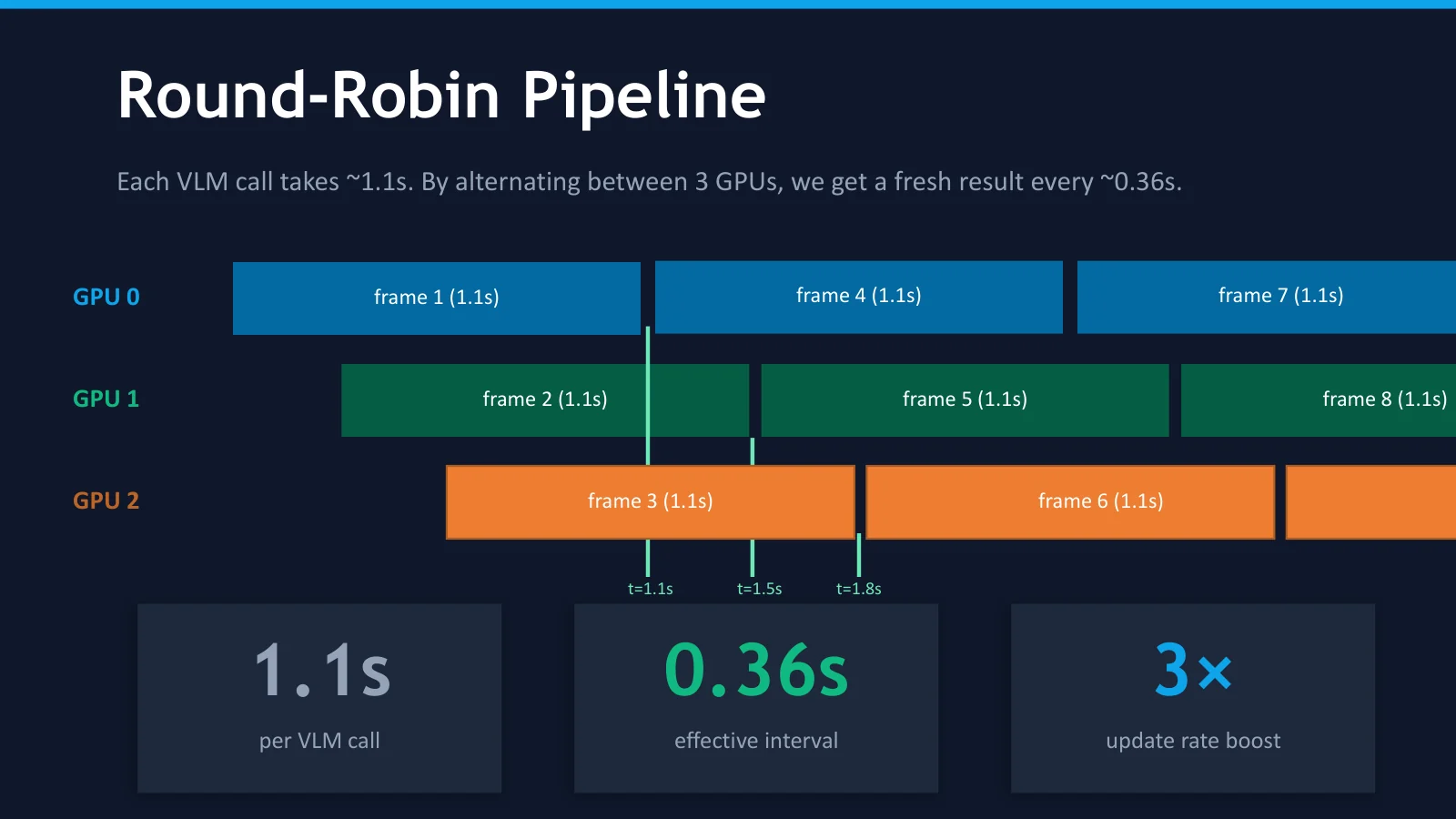Click the 'effective interval' caption
This screenshot has width=1456, height=819.
[x=756, y=741]
